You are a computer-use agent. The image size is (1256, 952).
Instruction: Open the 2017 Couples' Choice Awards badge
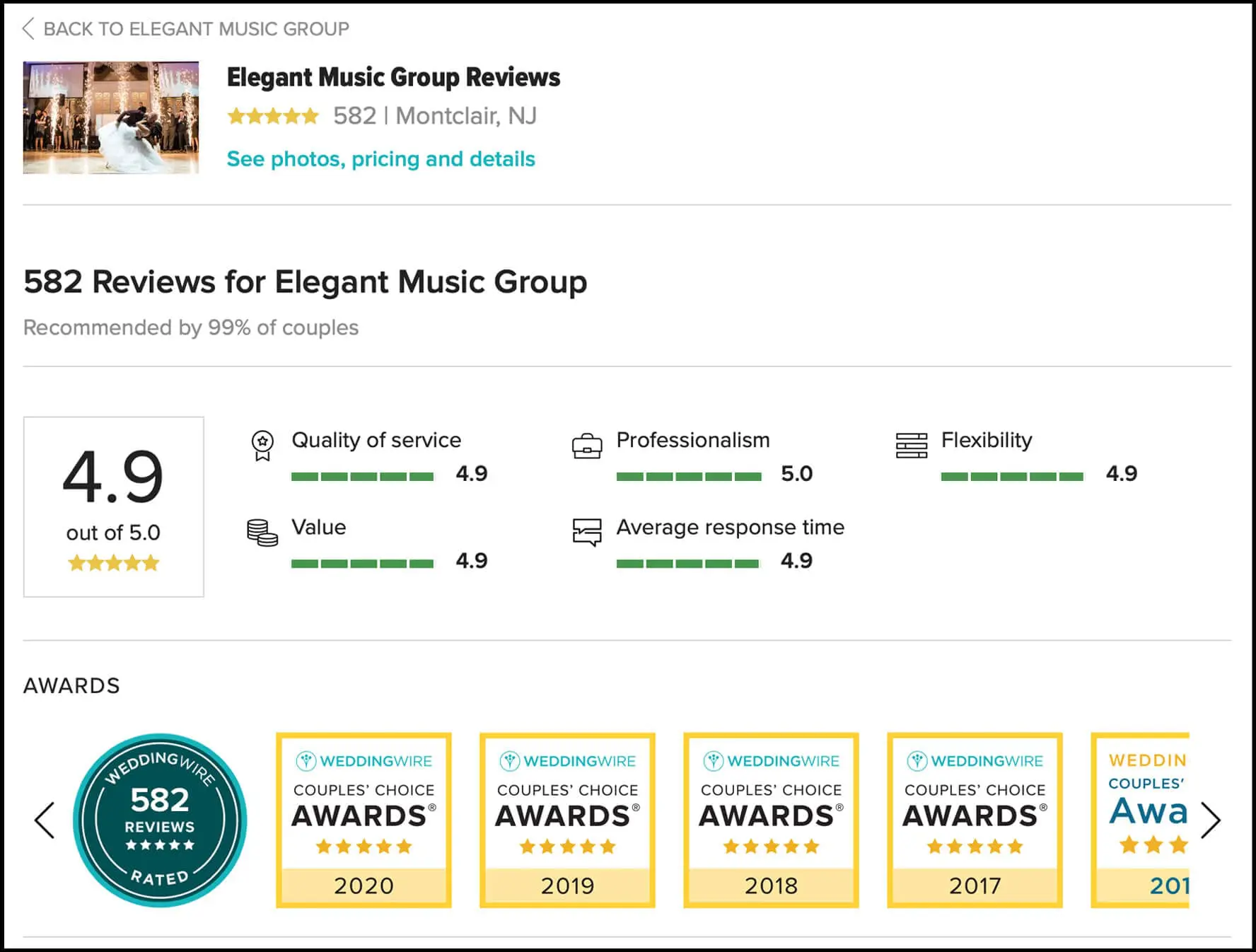(975, 820)
